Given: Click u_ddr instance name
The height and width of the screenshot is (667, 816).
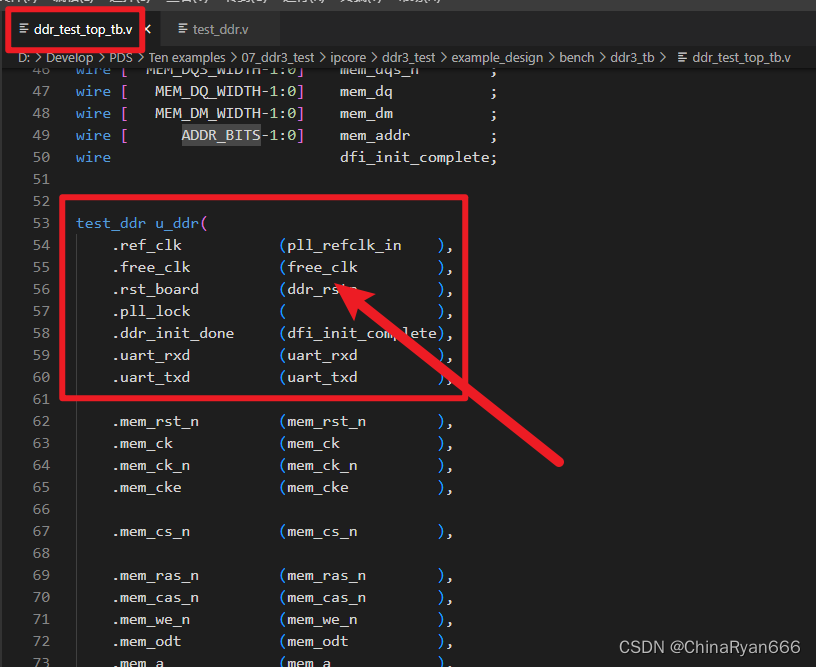Looking at the screenshot, I should point(177,223).
